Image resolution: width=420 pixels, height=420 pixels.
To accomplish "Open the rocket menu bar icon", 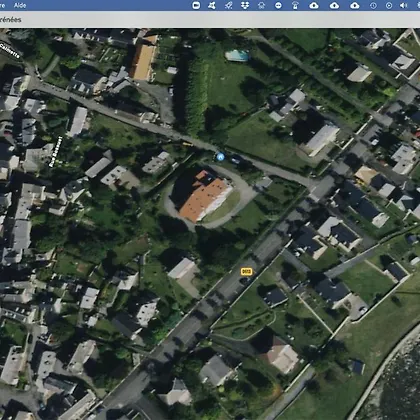I will [228, 5].
